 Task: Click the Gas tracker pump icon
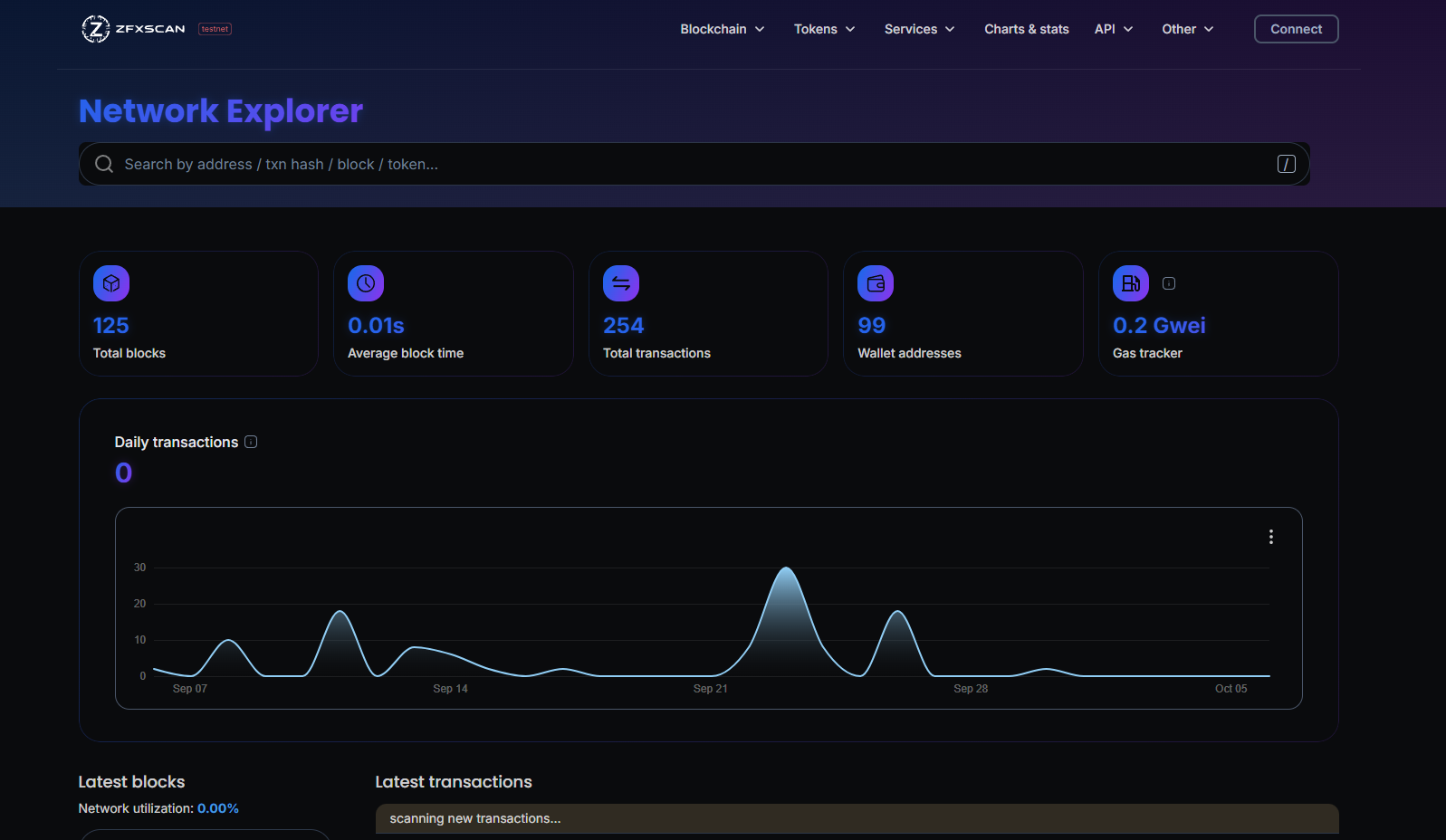1131,283
